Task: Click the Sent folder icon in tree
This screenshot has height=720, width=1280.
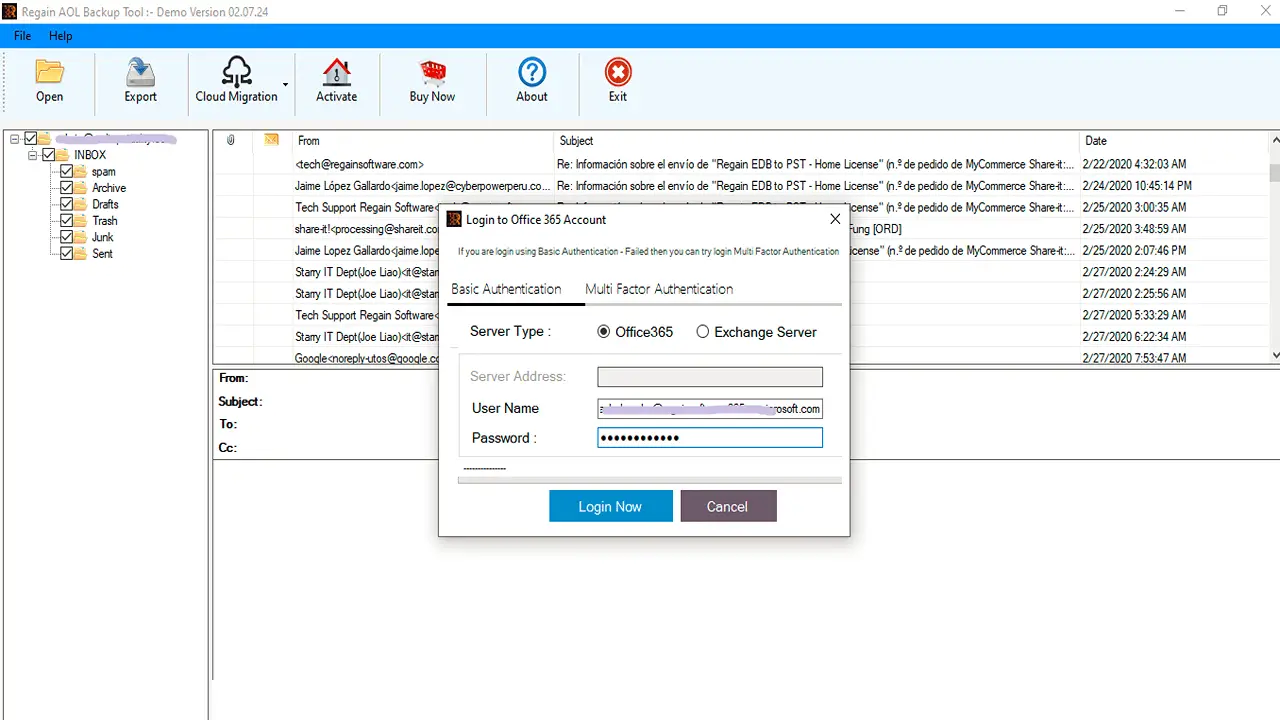Action: click(x=81, y=254)
